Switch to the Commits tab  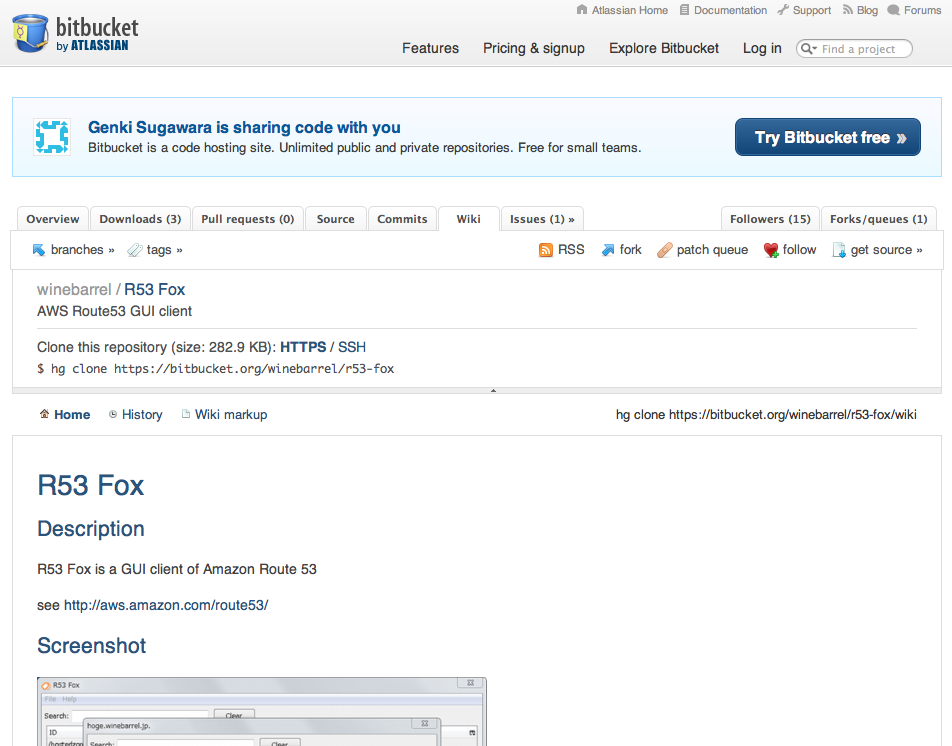[x=402, y=218]
